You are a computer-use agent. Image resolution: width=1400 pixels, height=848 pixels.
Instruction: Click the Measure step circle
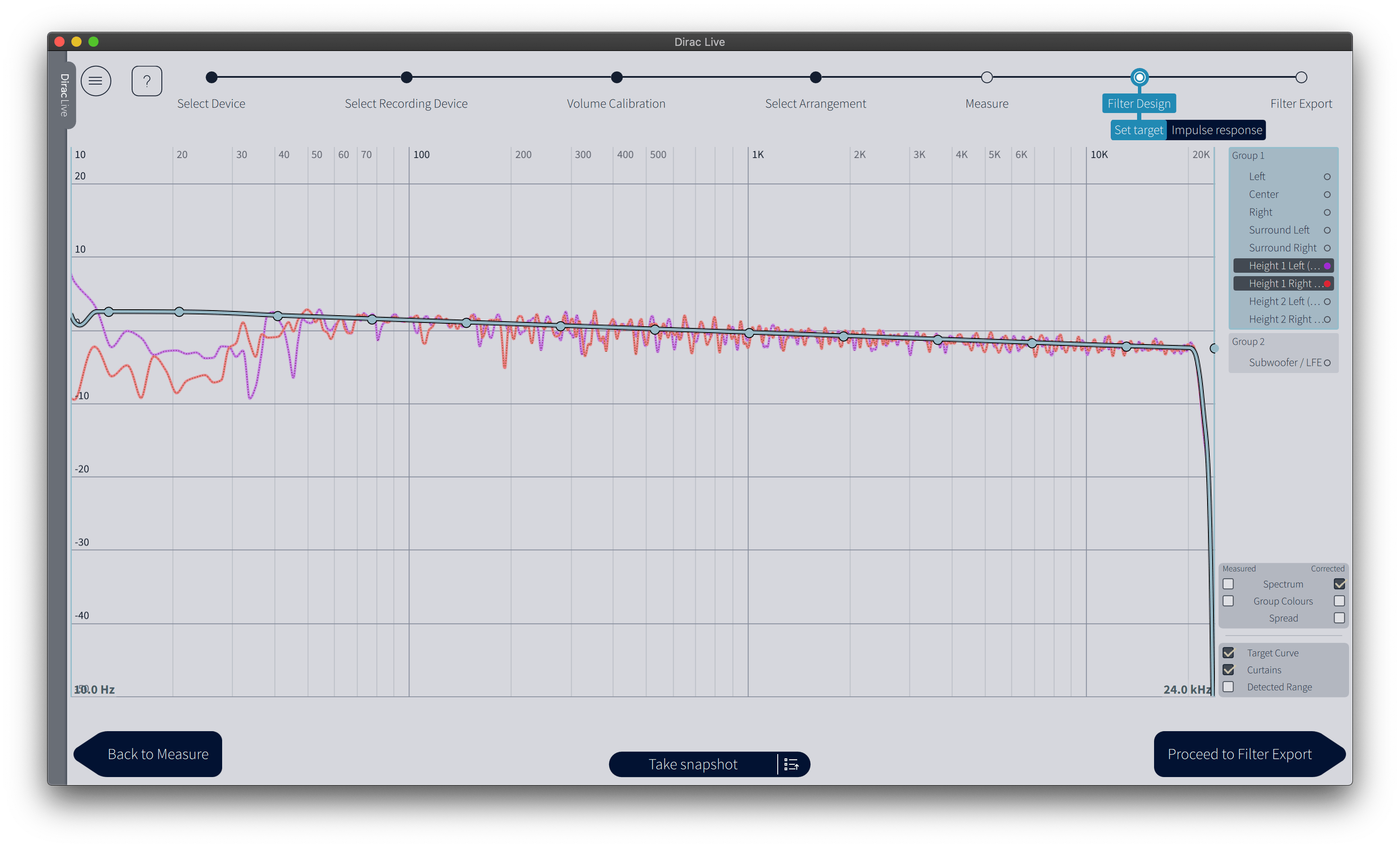tap(987, 77)
